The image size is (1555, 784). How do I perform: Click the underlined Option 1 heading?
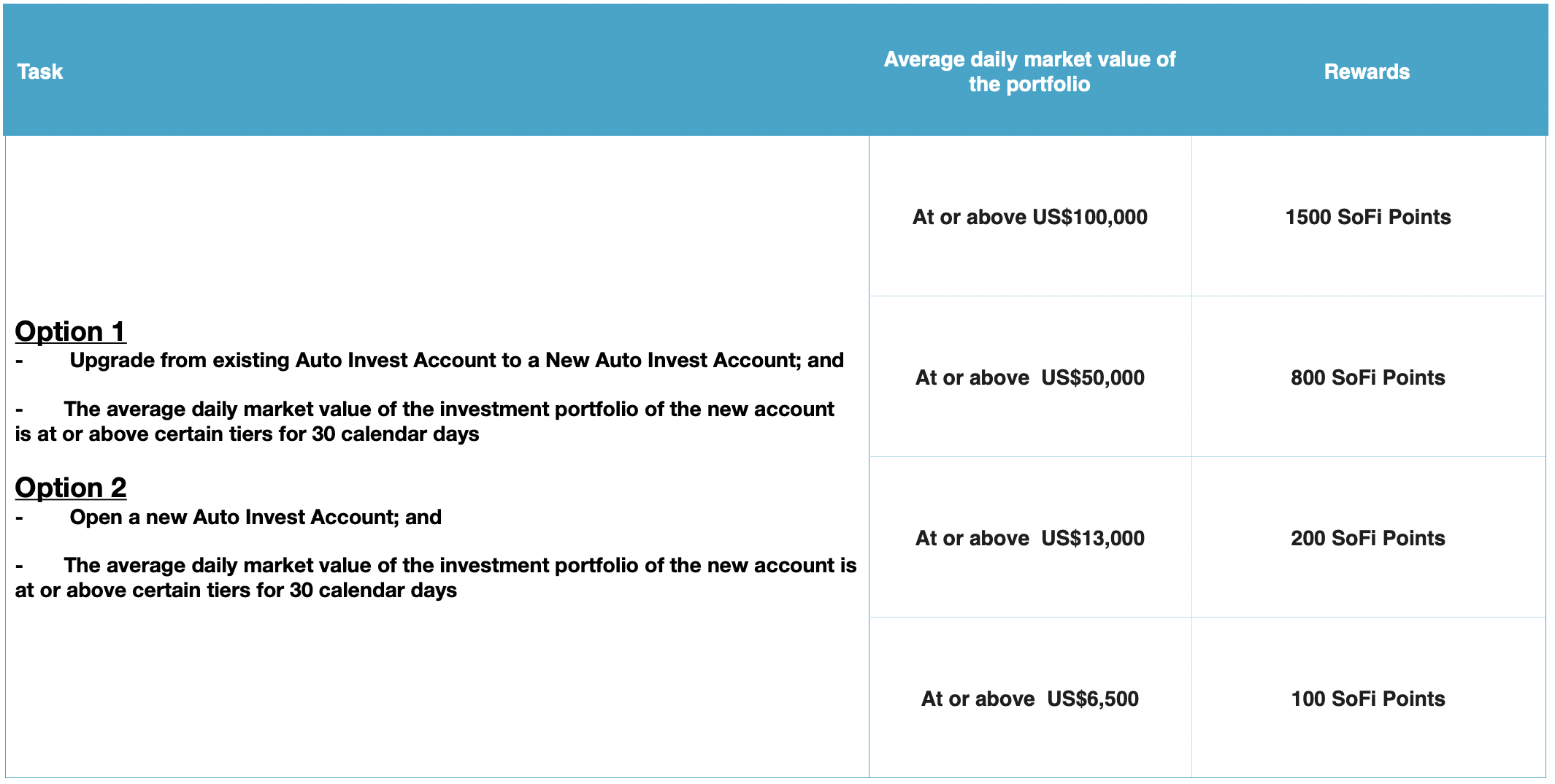(70, 331)
